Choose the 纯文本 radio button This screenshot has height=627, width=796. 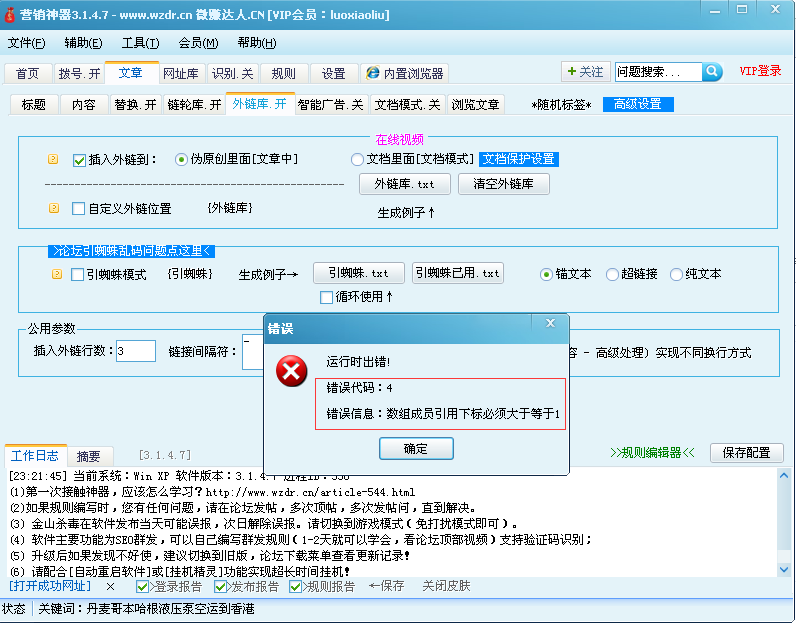click(676, 275)
